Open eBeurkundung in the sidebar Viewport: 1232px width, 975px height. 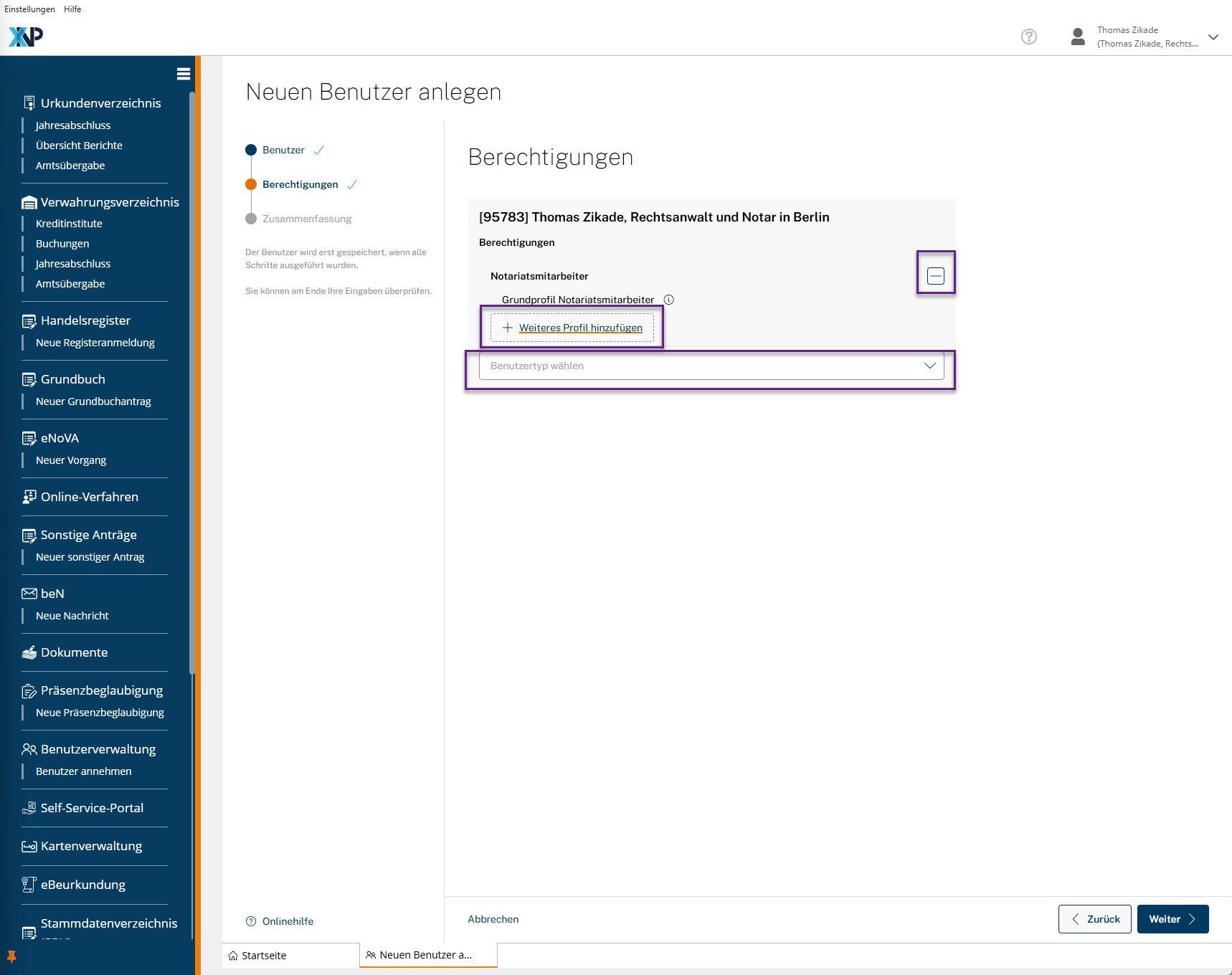(x=82, y=885)
